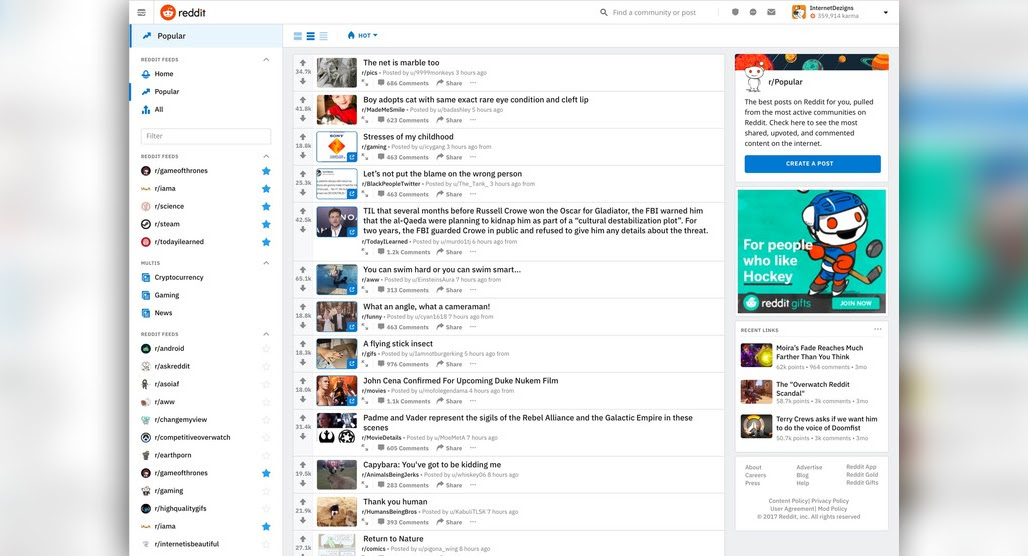Upvote "A flying stick insect" post
The image size is (1028, 556).
click(x=303, y=344)
